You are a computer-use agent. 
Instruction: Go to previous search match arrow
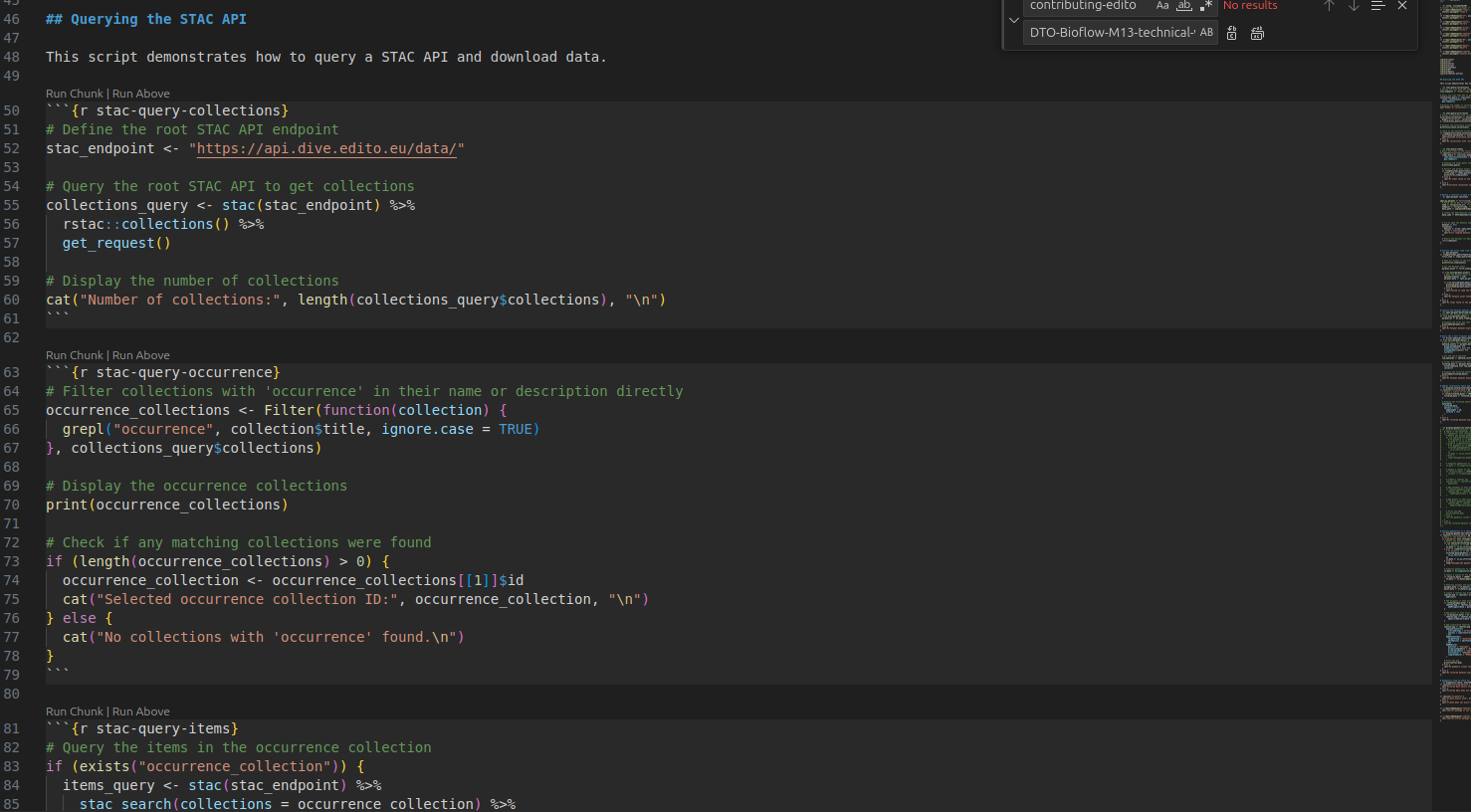(1329, 6)
